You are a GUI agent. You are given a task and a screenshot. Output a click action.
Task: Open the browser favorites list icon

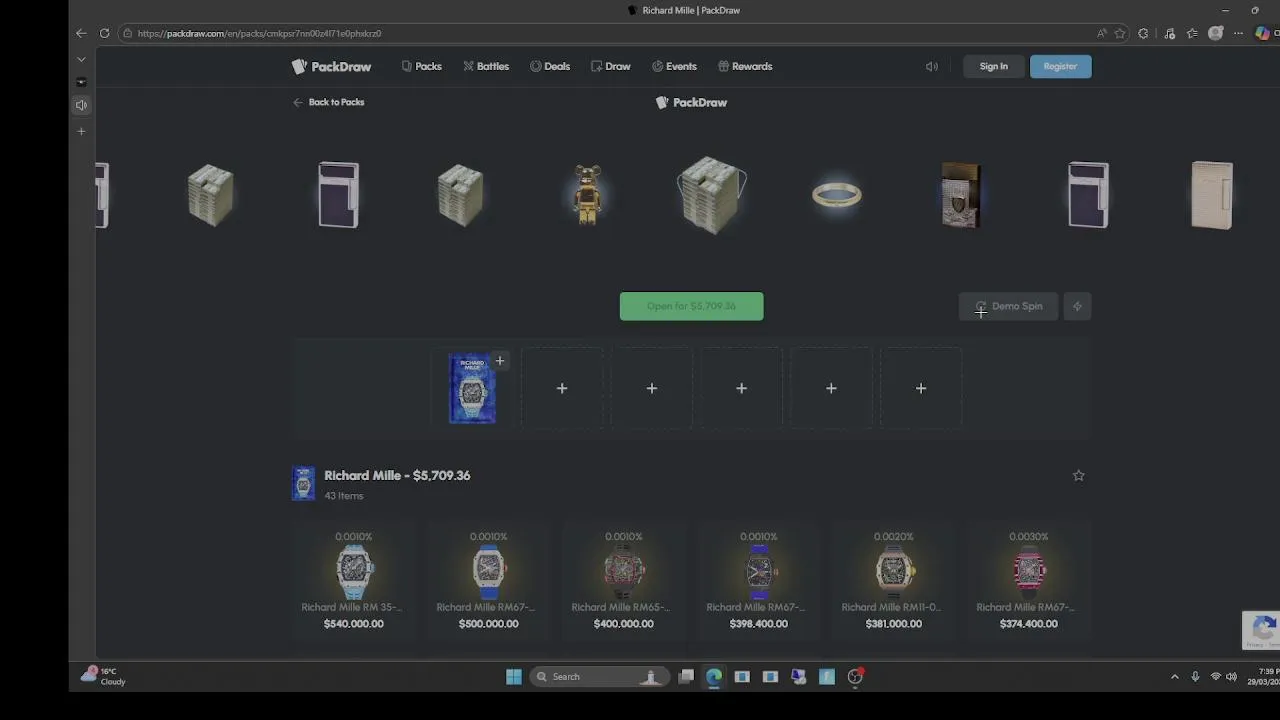(1192, 33)
